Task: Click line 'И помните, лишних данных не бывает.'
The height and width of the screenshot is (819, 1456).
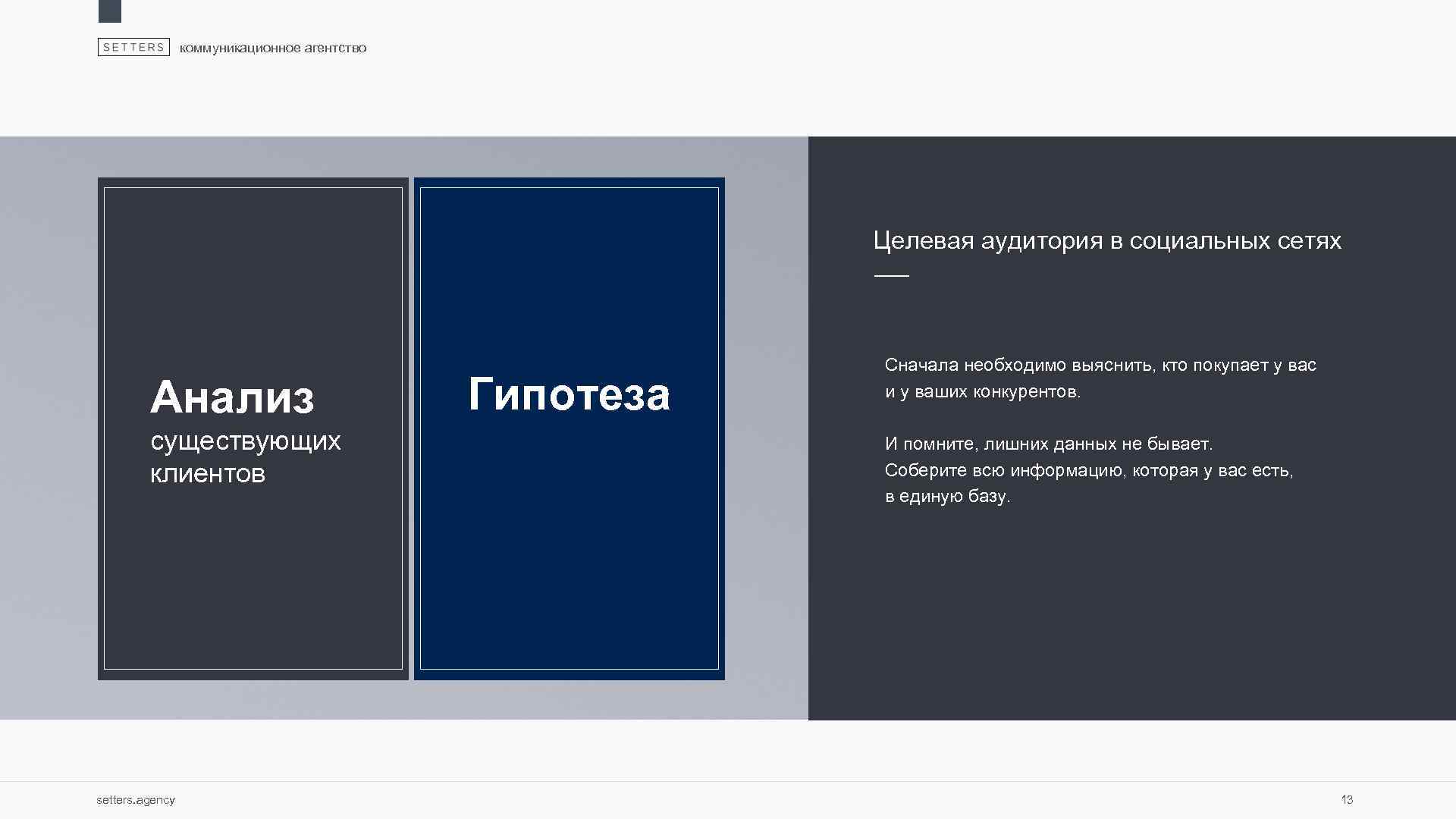Action: [1049, 444]
